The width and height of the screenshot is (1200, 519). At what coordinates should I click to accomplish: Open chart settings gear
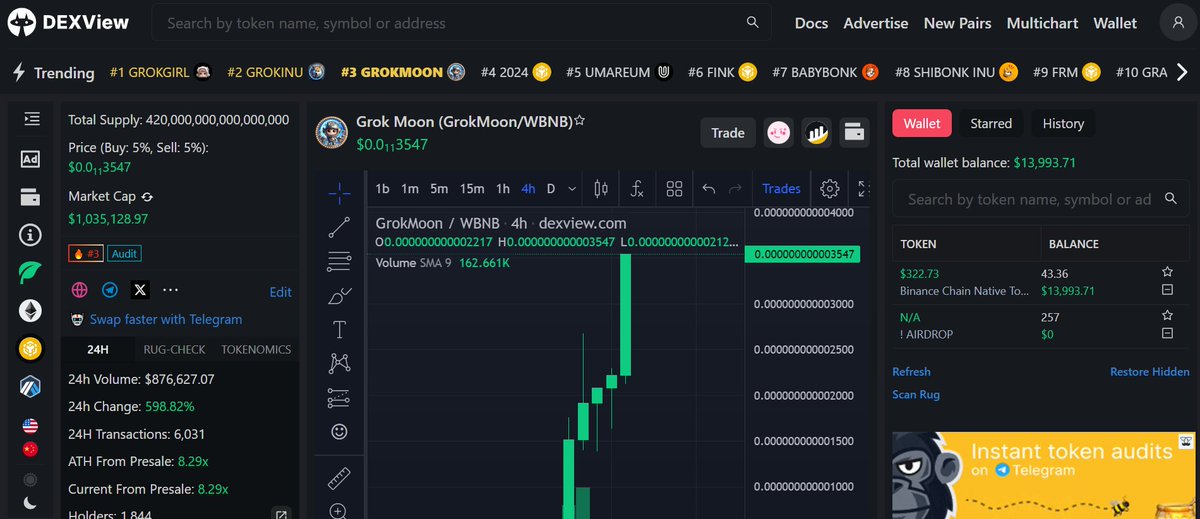[x=829, y=188]
